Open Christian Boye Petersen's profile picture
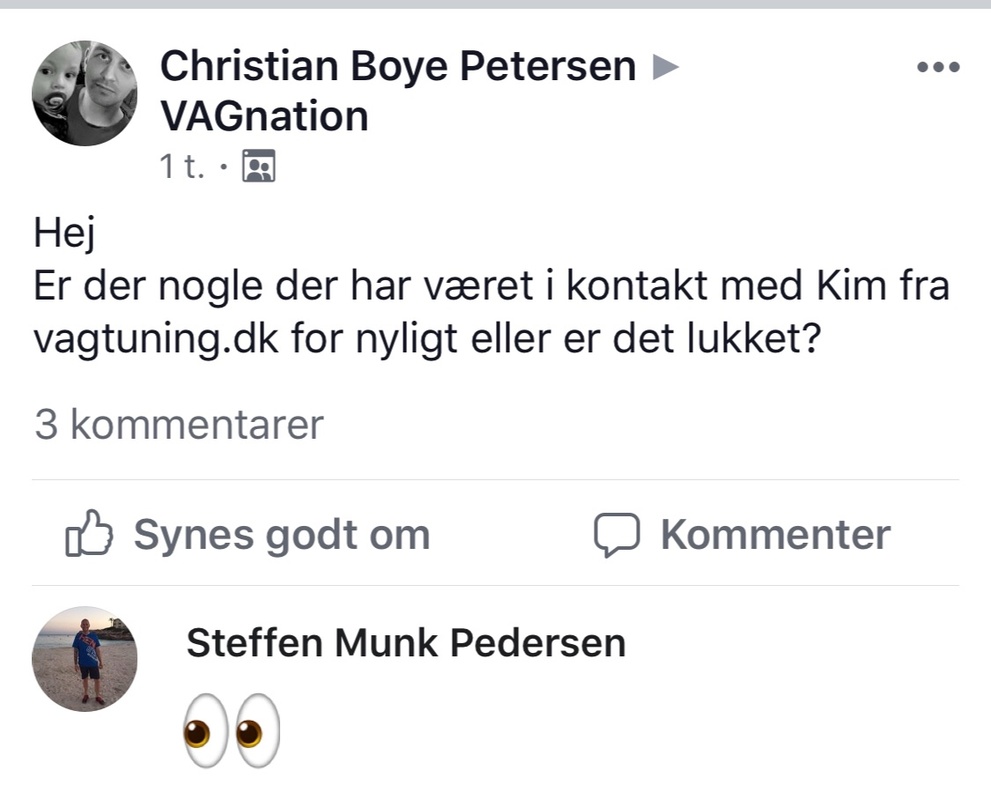991x800 pixels. [x=85, y=93]
